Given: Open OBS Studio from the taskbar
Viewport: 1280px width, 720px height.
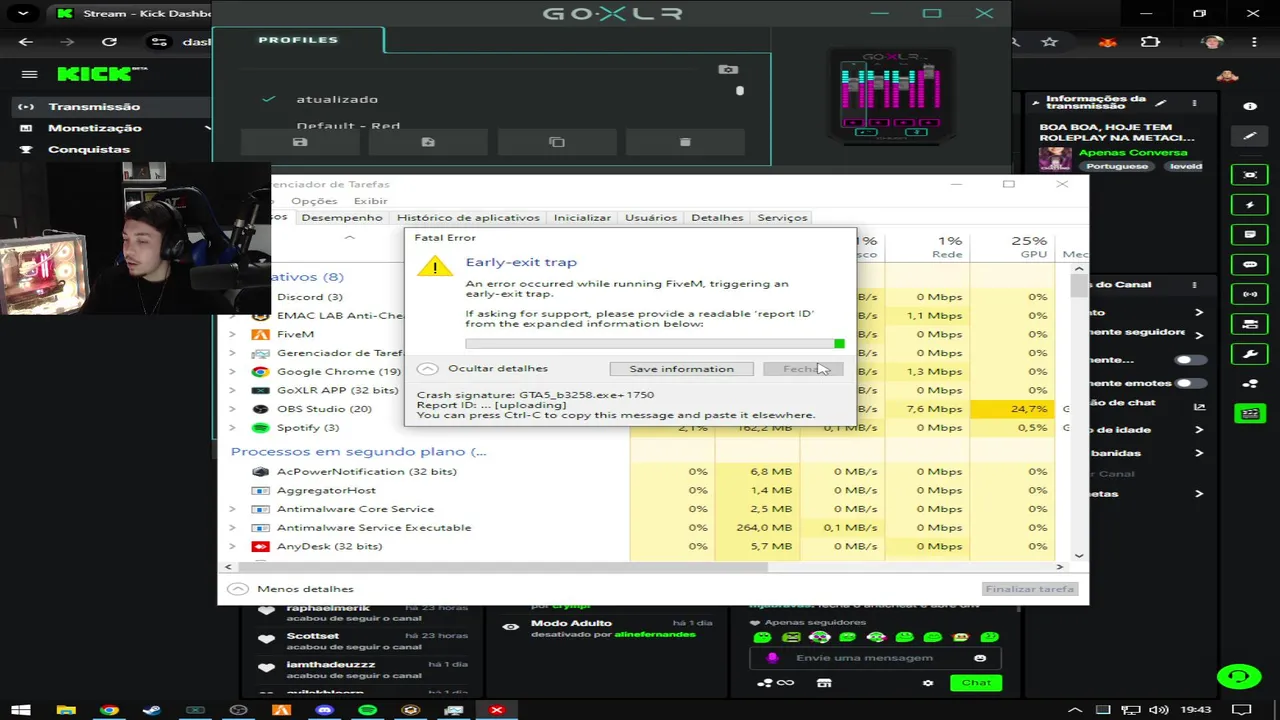Looking at the screenshot, I should pos(238,710).
